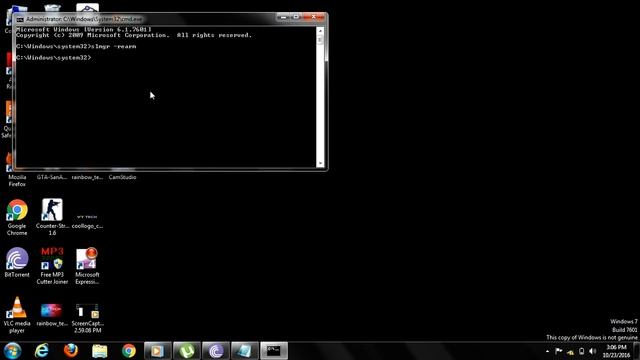Click the Show desktop strip at taskbar end
Image resolution: width=640 pixels, height=360 pixels.
[637, 351]
